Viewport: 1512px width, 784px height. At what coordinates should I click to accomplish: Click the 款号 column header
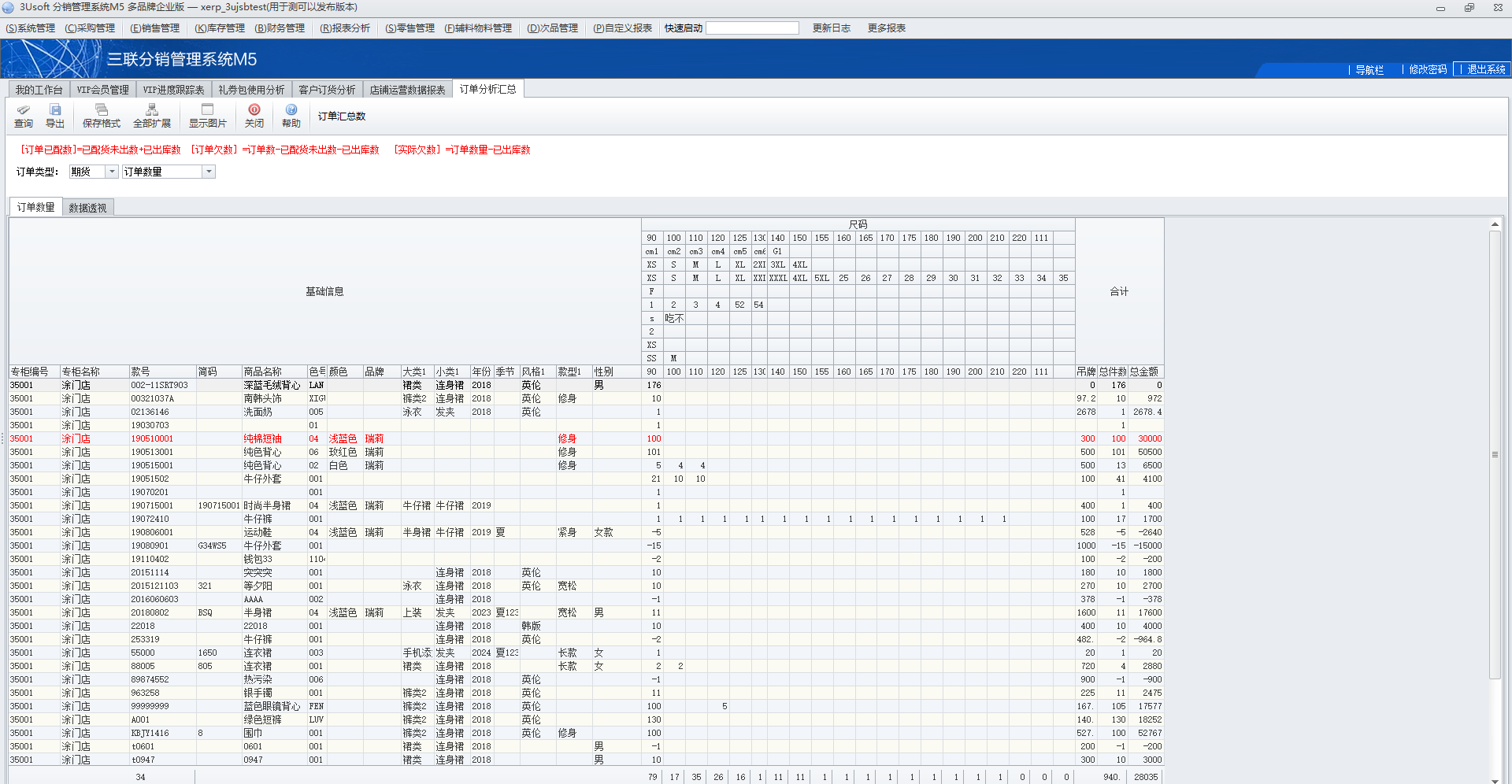tap(162, 372)
